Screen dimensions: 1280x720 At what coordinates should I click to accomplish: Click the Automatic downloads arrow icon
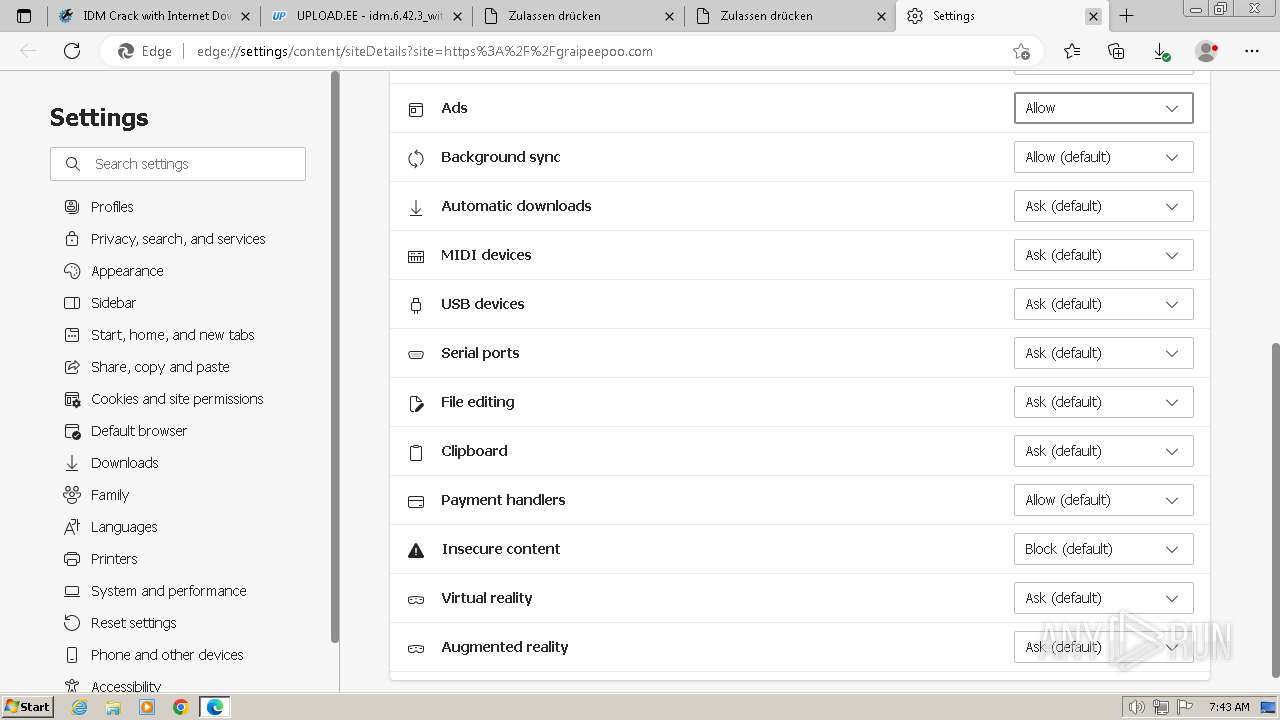(416, 207)
